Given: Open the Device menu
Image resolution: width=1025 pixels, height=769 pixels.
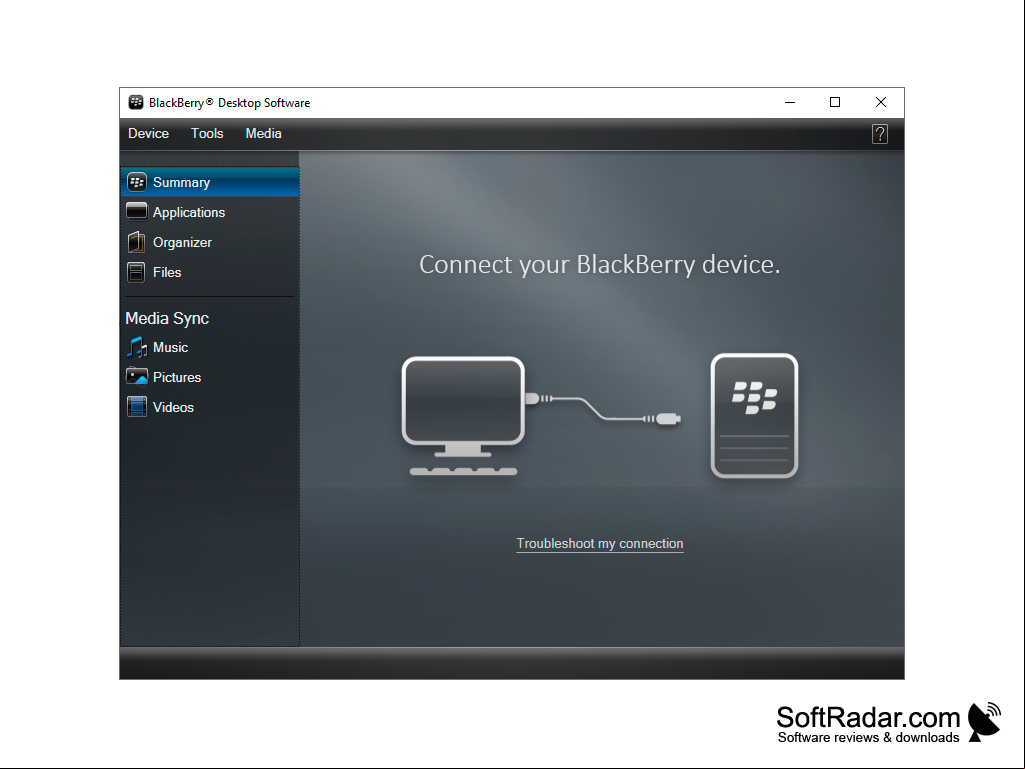Looking at the screenshot, I should pyautogui.click(x=148, y=133).
